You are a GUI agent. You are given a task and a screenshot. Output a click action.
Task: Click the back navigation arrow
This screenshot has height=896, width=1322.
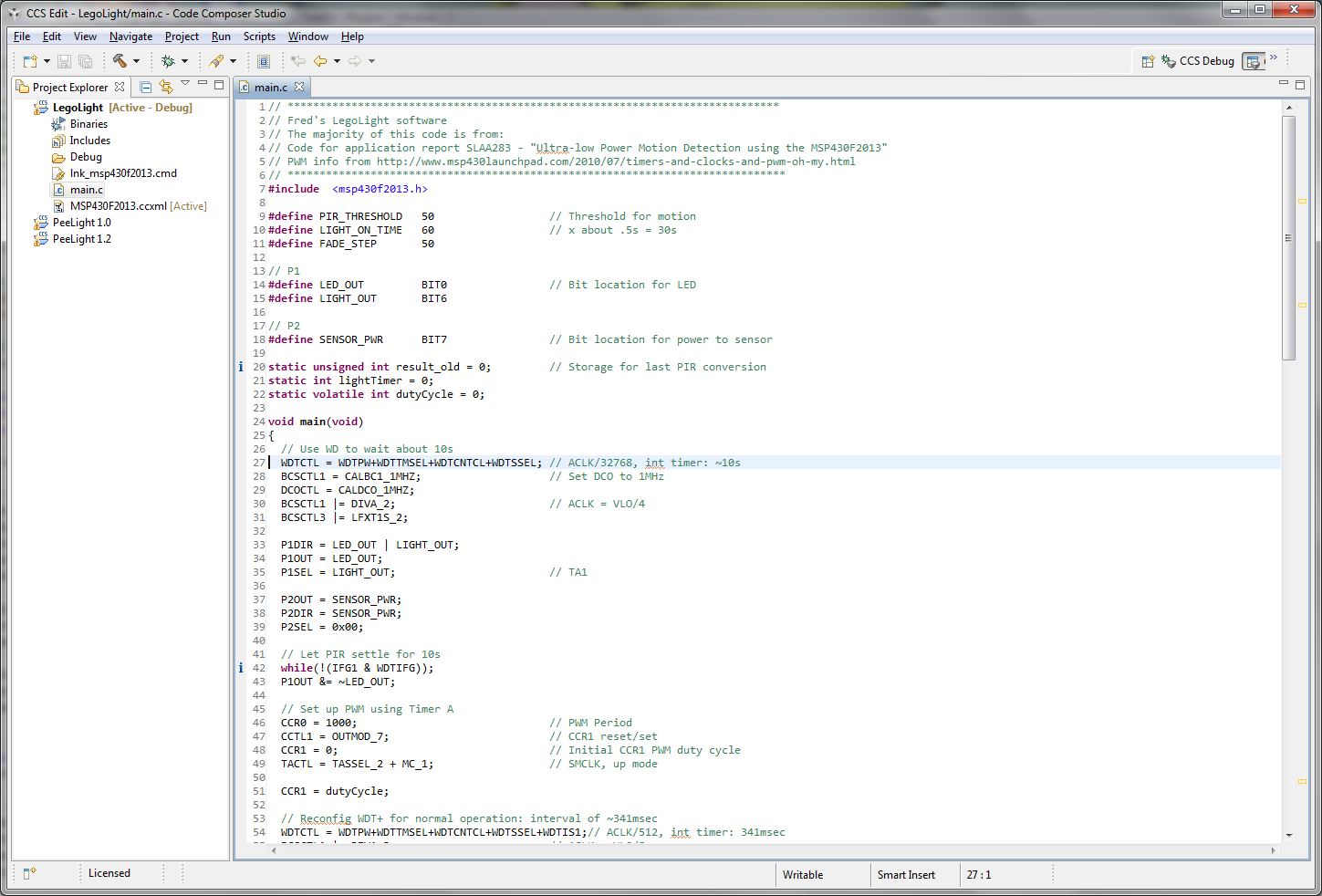(320, 61)
